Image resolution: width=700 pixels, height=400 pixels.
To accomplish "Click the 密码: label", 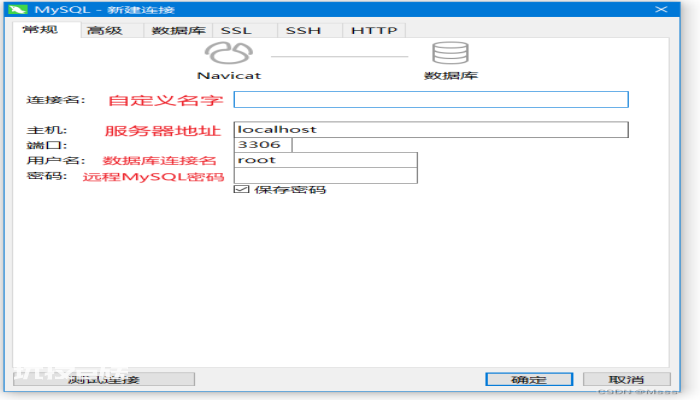I will pos(47,175).
